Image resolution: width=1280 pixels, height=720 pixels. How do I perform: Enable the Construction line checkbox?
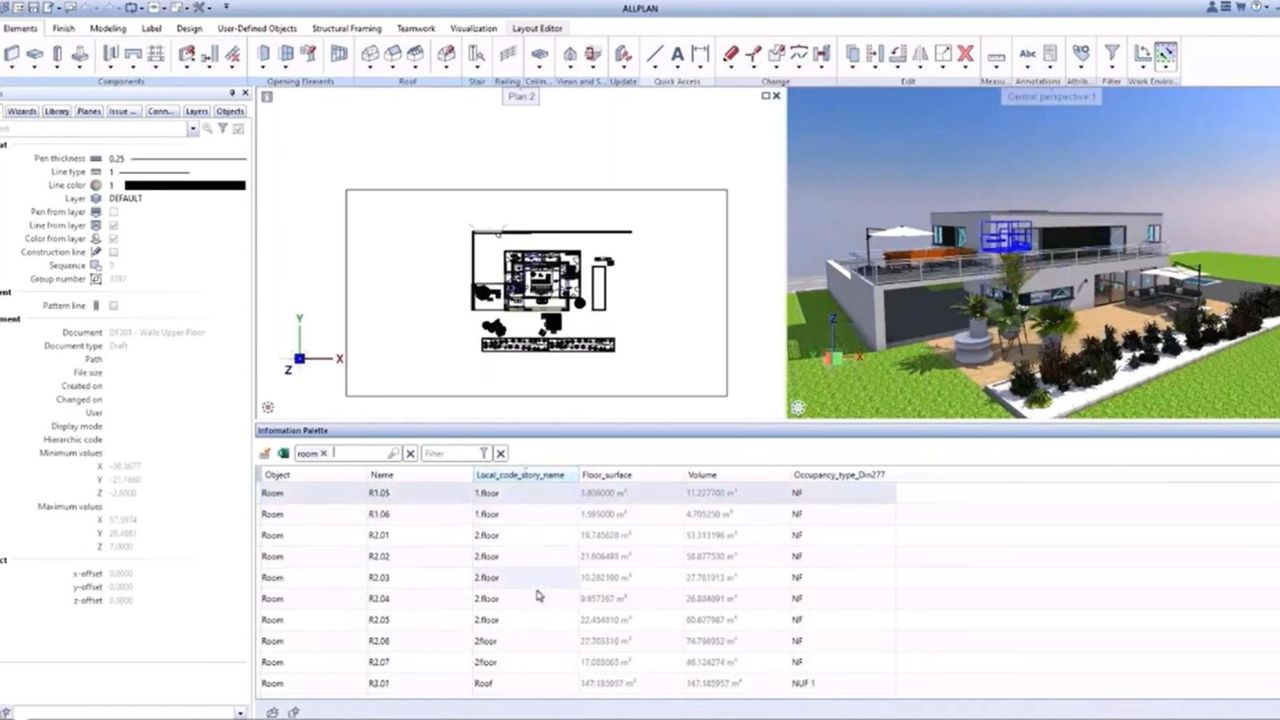click(x=113, y=252)
